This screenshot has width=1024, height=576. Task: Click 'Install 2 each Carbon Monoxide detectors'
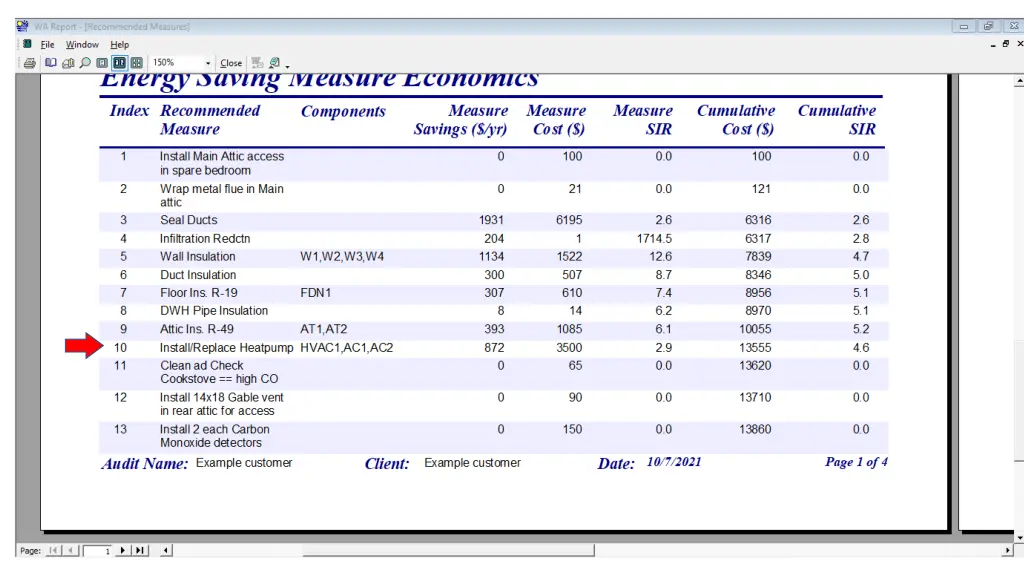tap(215, 436)
